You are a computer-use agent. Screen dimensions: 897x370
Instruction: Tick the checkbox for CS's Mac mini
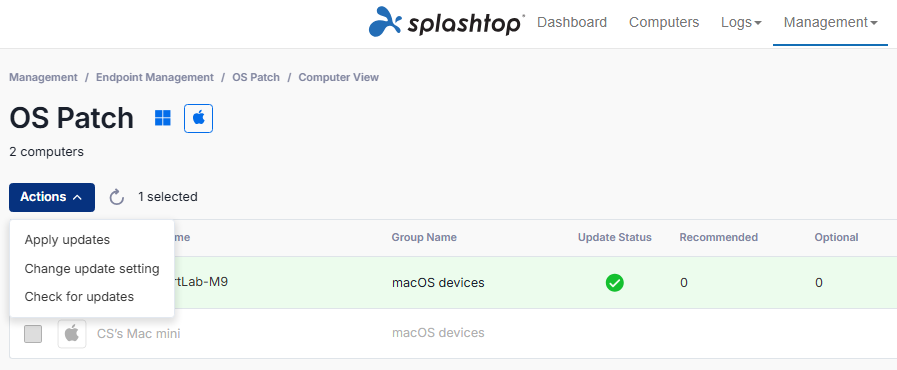click(33, 334)
